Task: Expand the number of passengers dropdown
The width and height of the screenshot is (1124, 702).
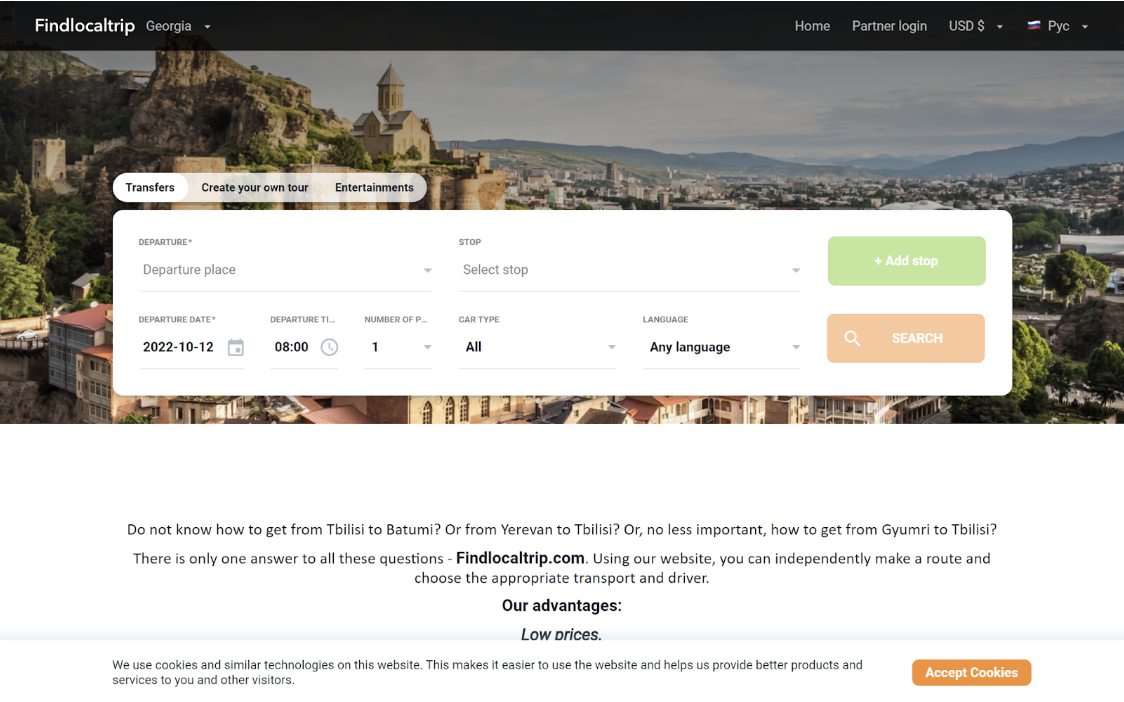Action: [398, 347]
